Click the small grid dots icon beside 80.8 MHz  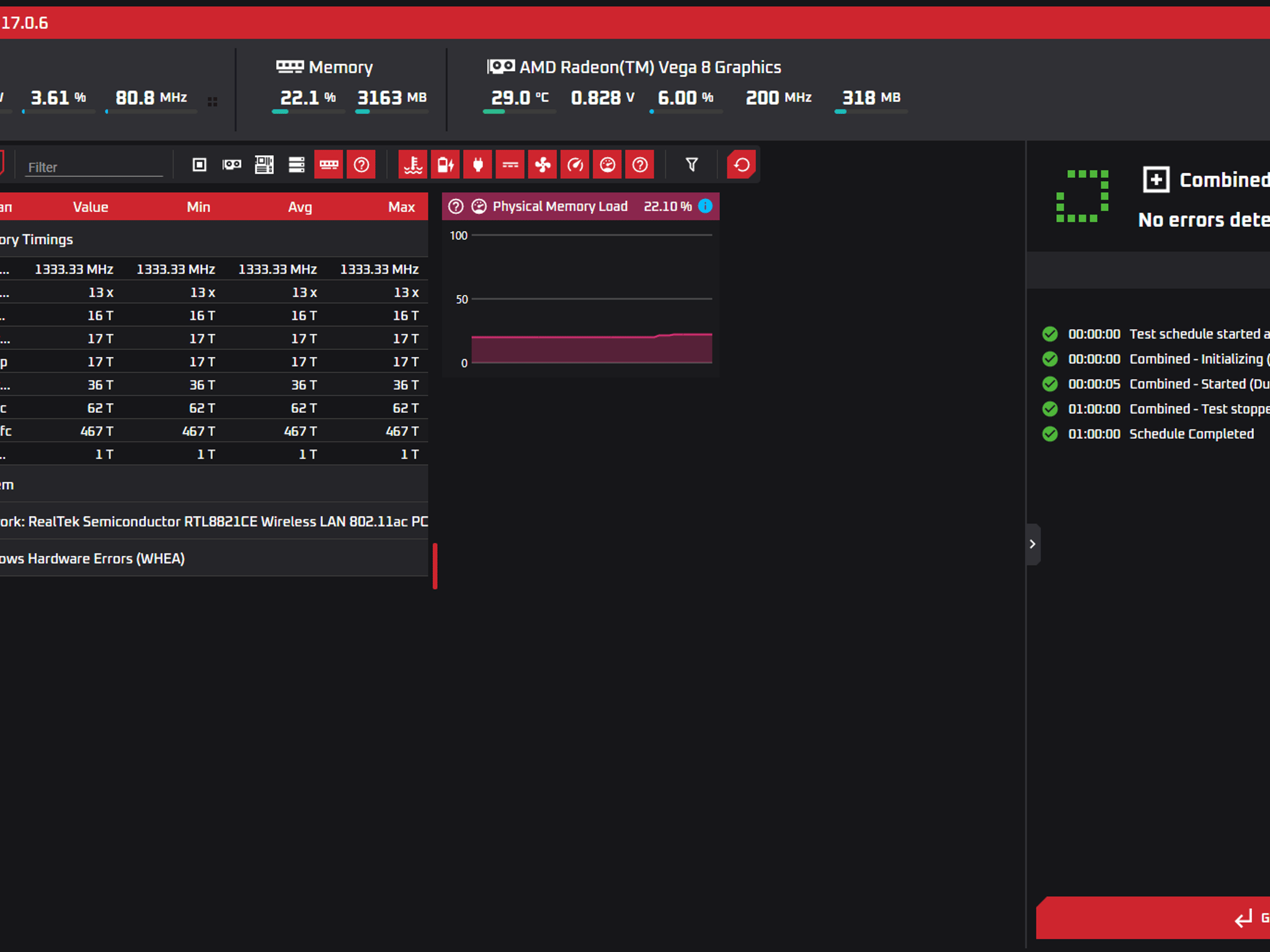click(x=212, y=102)
